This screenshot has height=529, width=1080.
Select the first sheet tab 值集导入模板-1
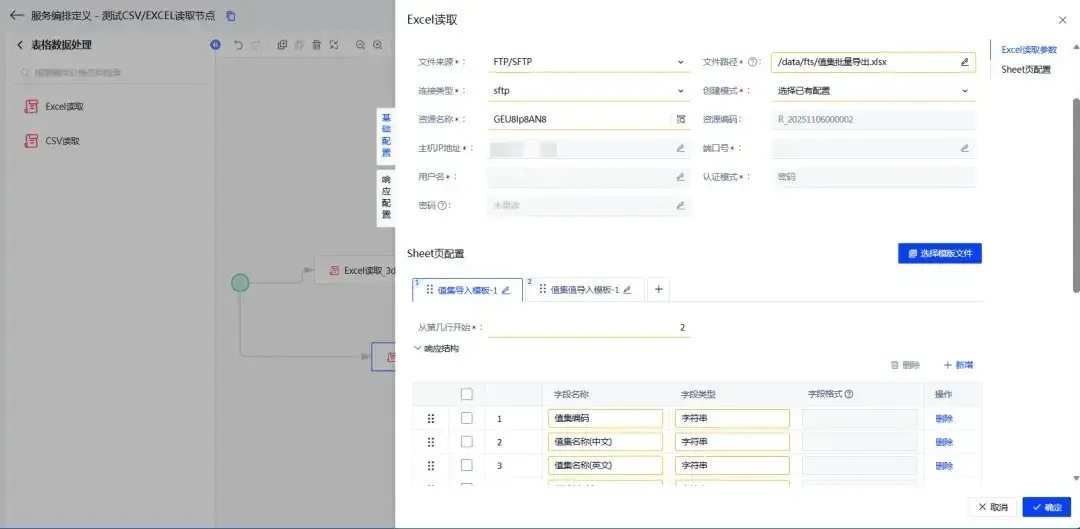467,290
